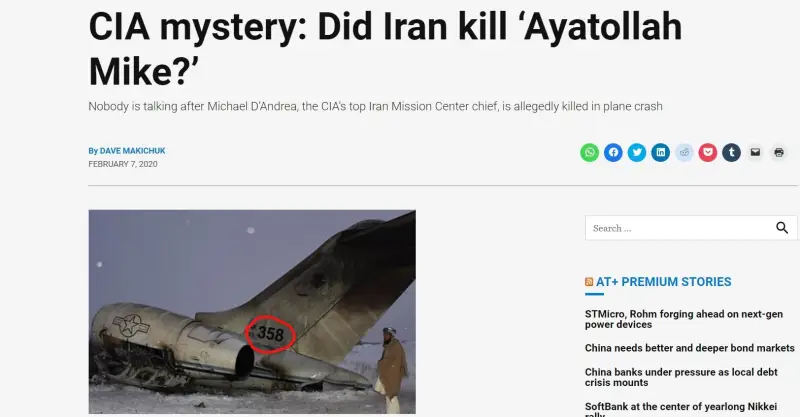This screenshot has height=417, width=800.
Task: Open 'China needs better and deeper bond markets'
Action: pyautogui.click(x=690, y=348)
